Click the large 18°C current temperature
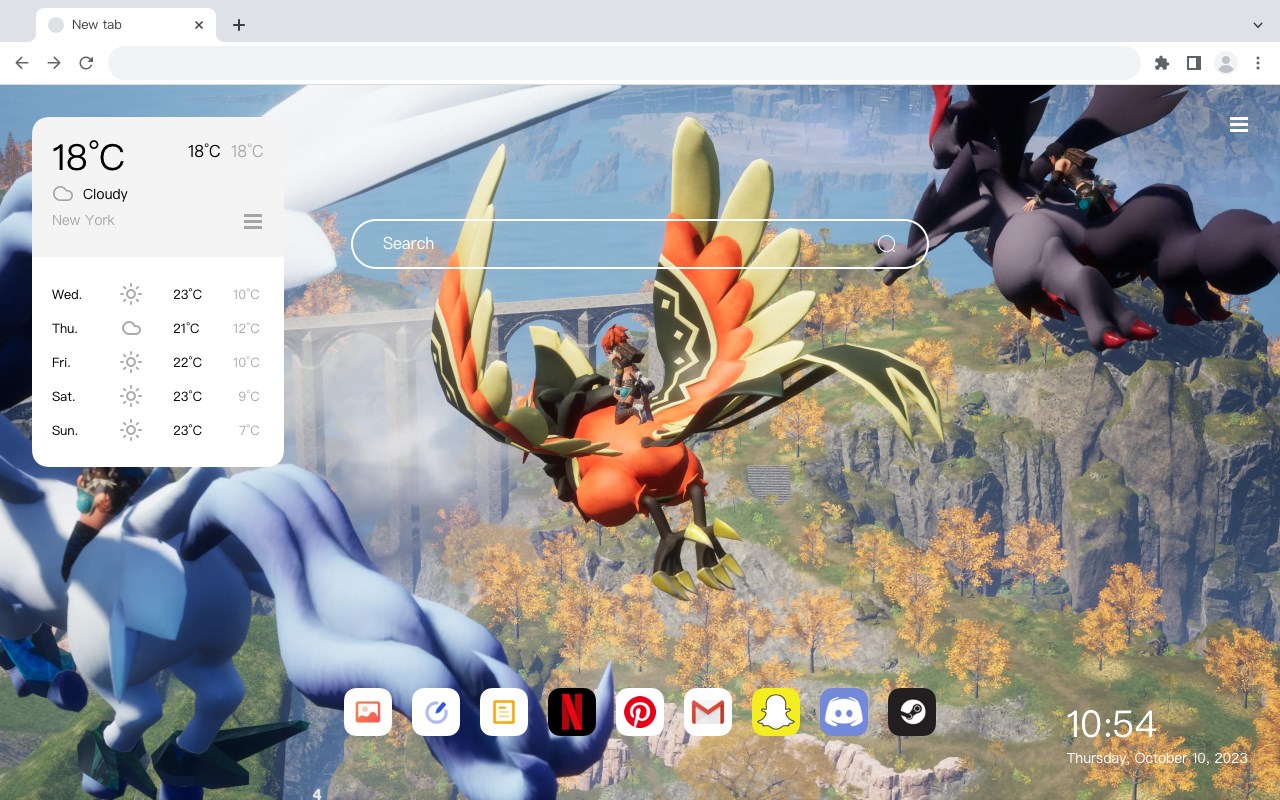 88,157
